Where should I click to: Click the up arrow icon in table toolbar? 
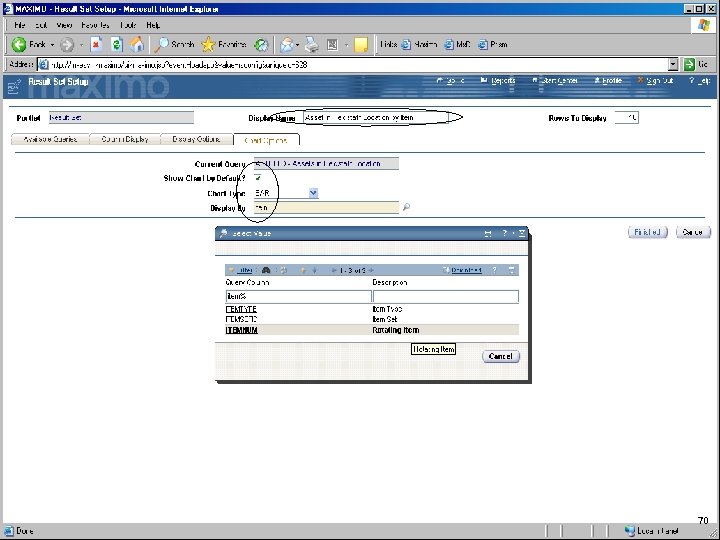pos(303,270)
